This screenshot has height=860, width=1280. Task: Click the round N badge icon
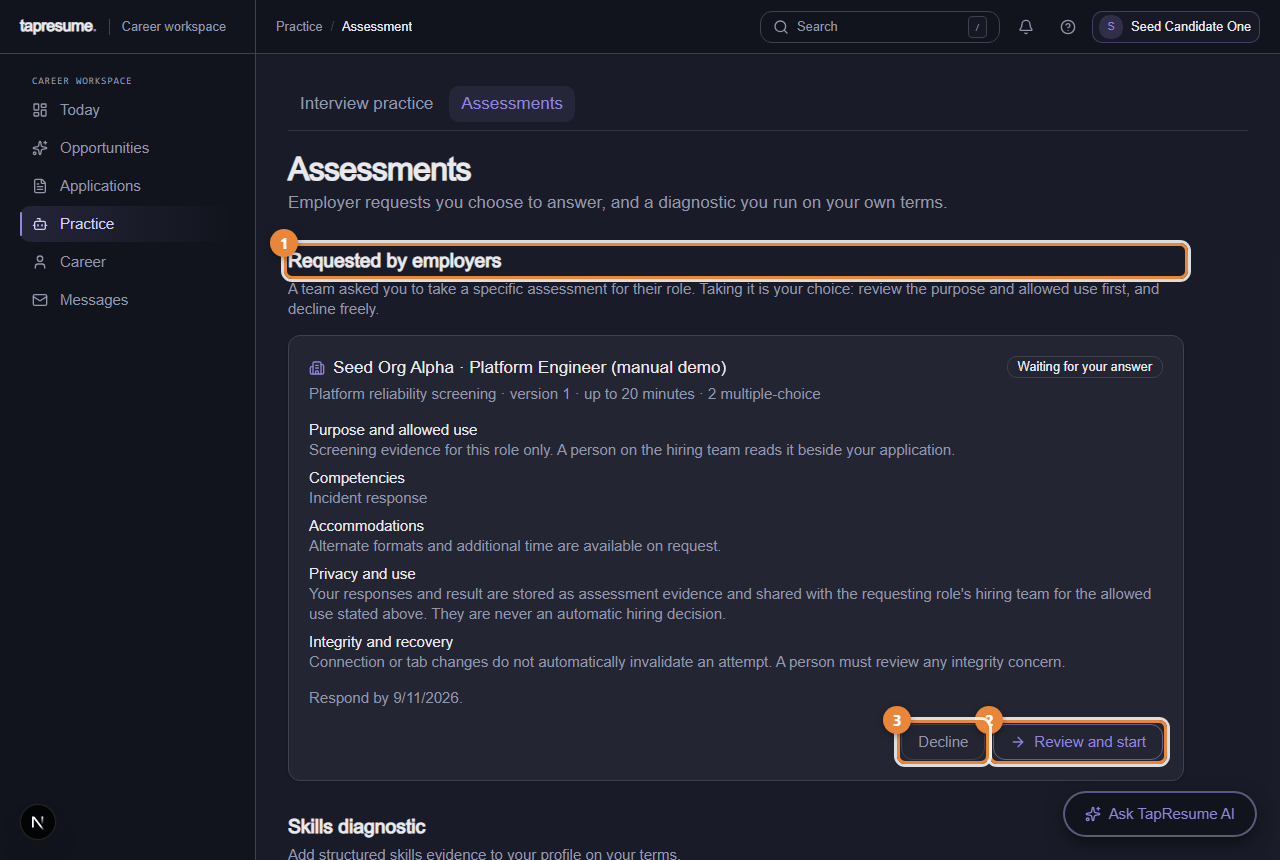point(38,822)
